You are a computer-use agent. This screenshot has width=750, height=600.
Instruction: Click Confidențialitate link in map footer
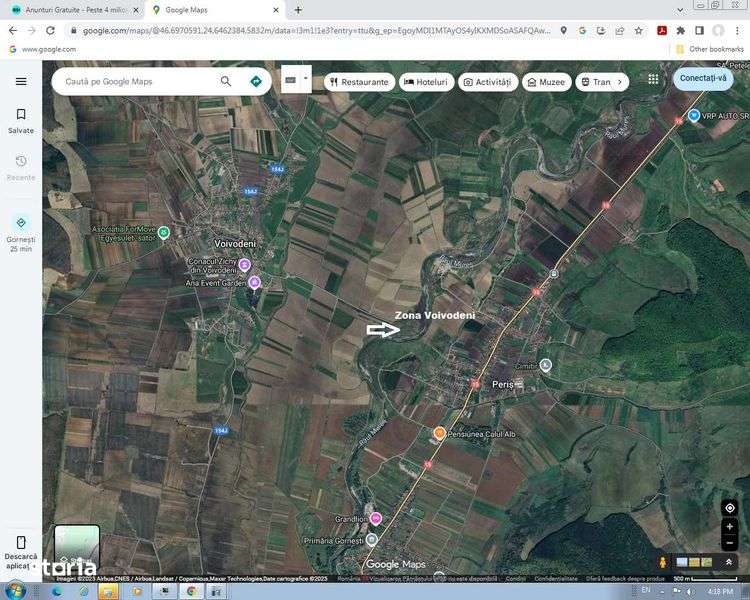pyautogui.click(x=555, y=578)
